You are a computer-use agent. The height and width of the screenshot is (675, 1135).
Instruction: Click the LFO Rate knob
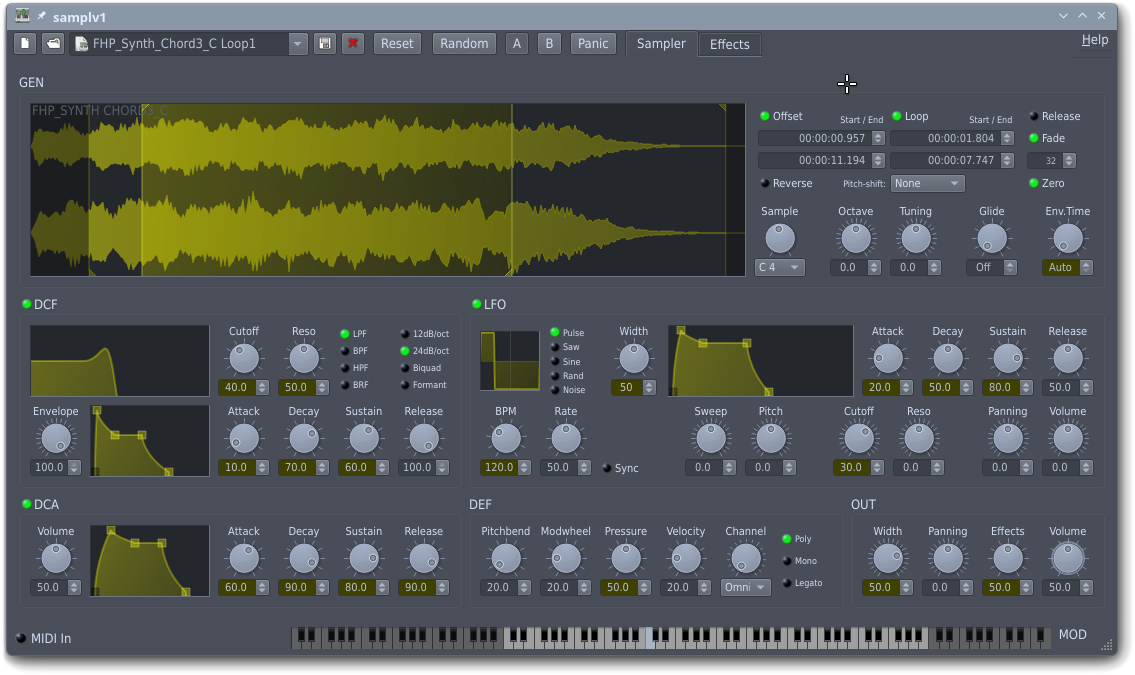pyautogui.click(x=566, y=438)
